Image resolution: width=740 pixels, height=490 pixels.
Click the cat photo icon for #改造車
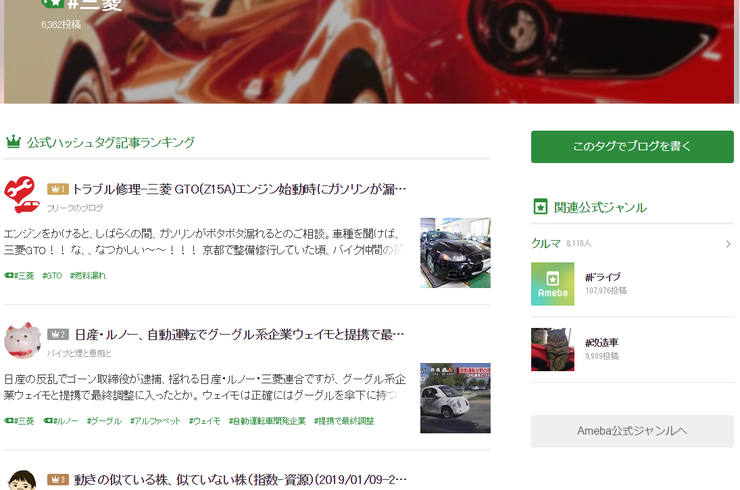pos(552,349)
